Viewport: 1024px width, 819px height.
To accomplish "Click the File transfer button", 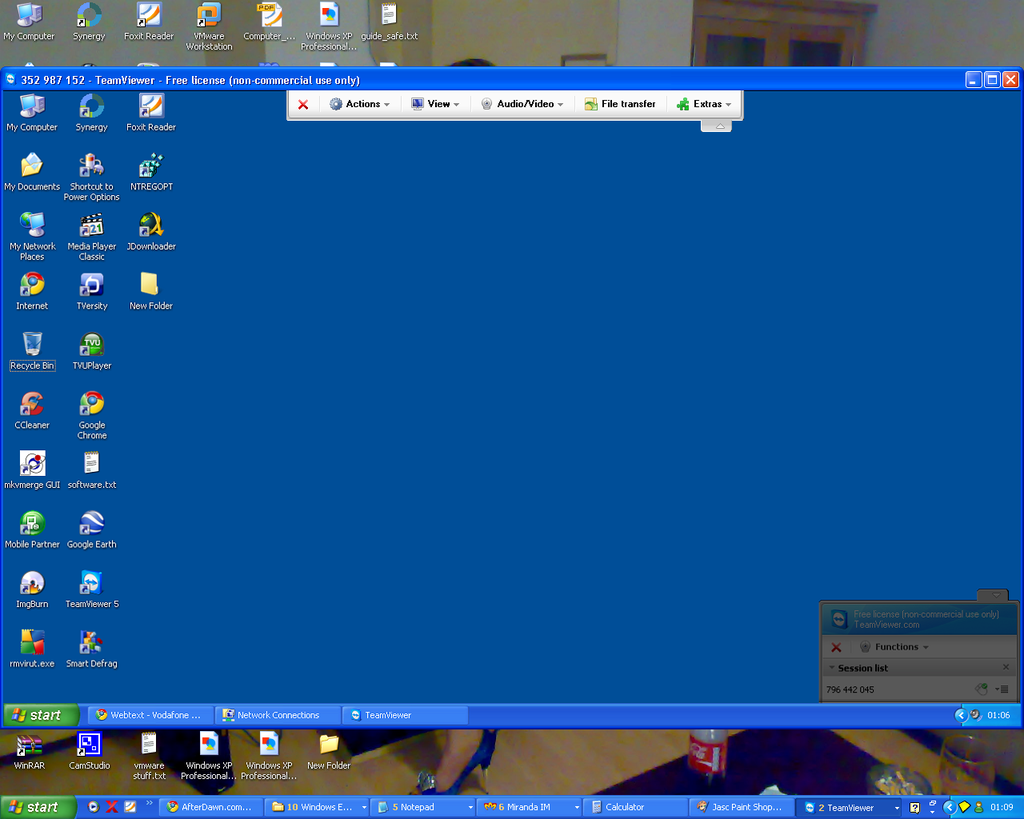I will (x=620, y=104).
